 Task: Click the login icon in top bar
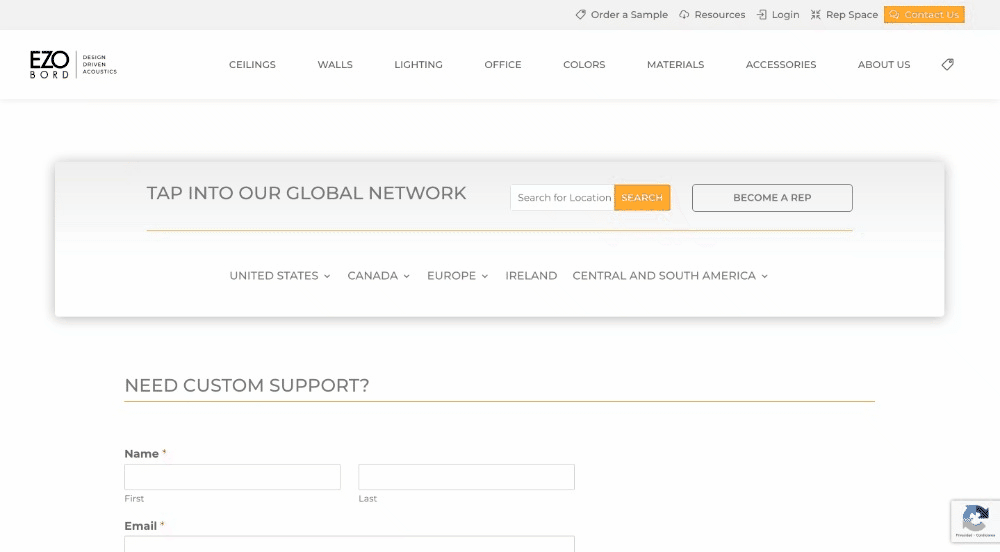762,15
